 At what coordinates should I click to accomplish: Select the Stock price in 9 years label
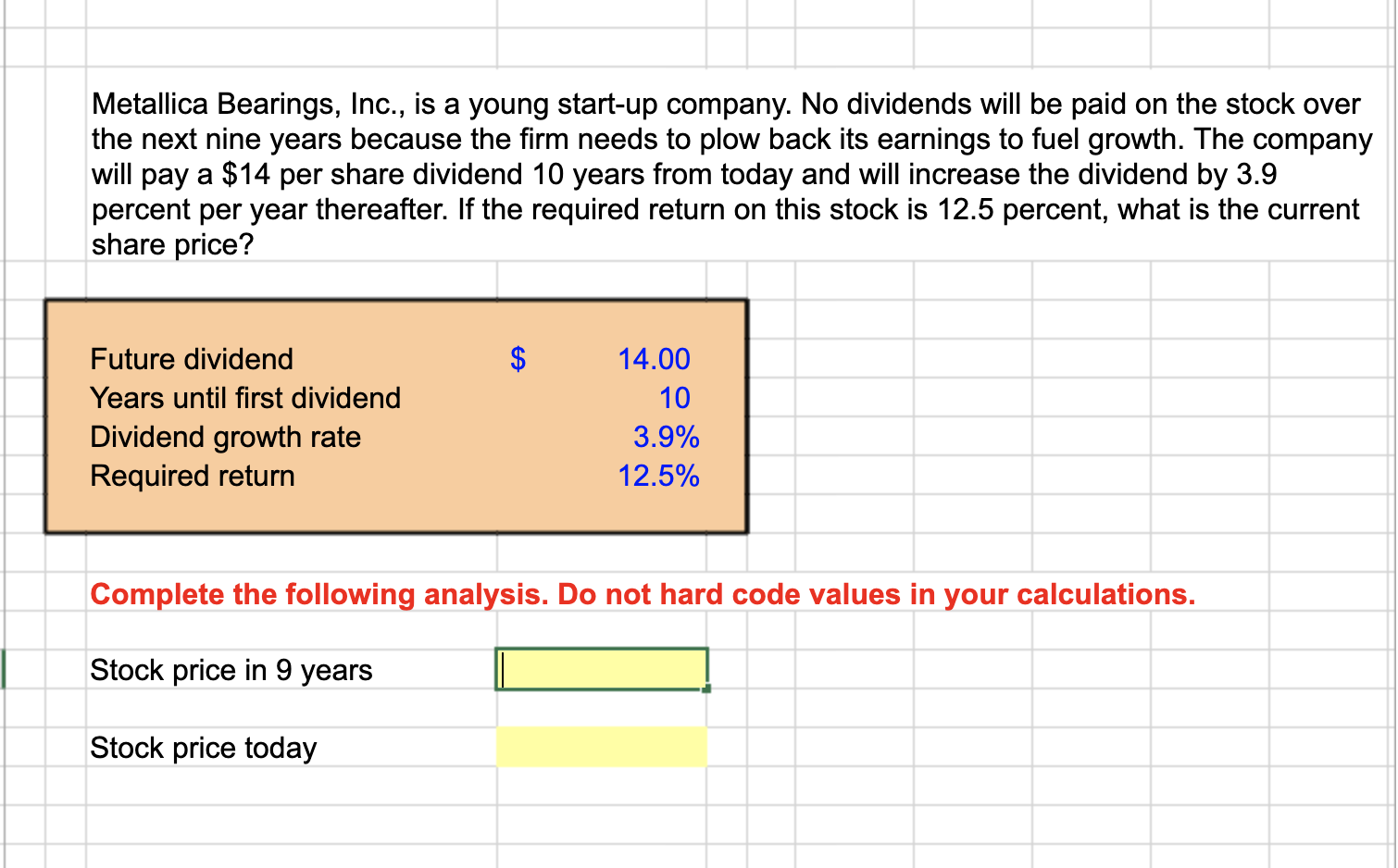(231, 668)
